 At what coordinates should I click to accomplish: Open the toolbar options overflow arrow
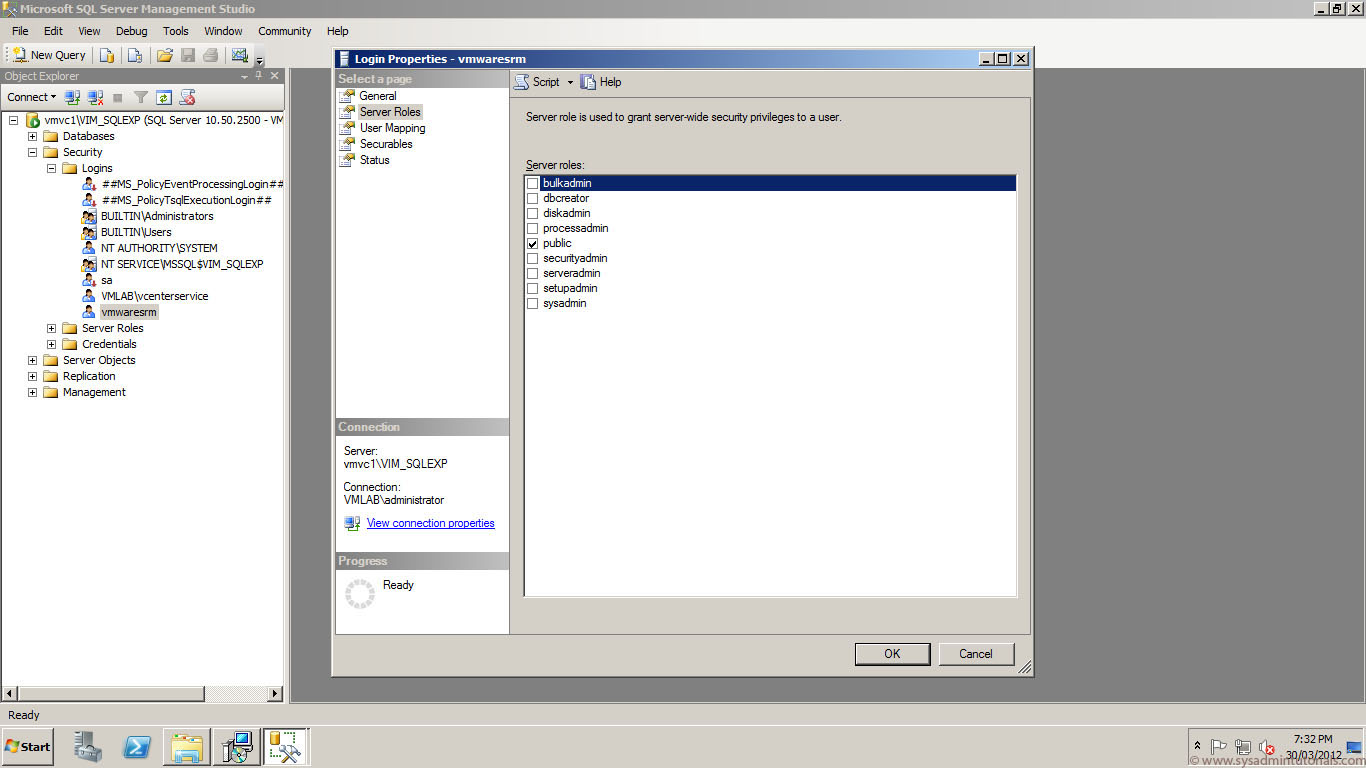(x=259, y=62)
